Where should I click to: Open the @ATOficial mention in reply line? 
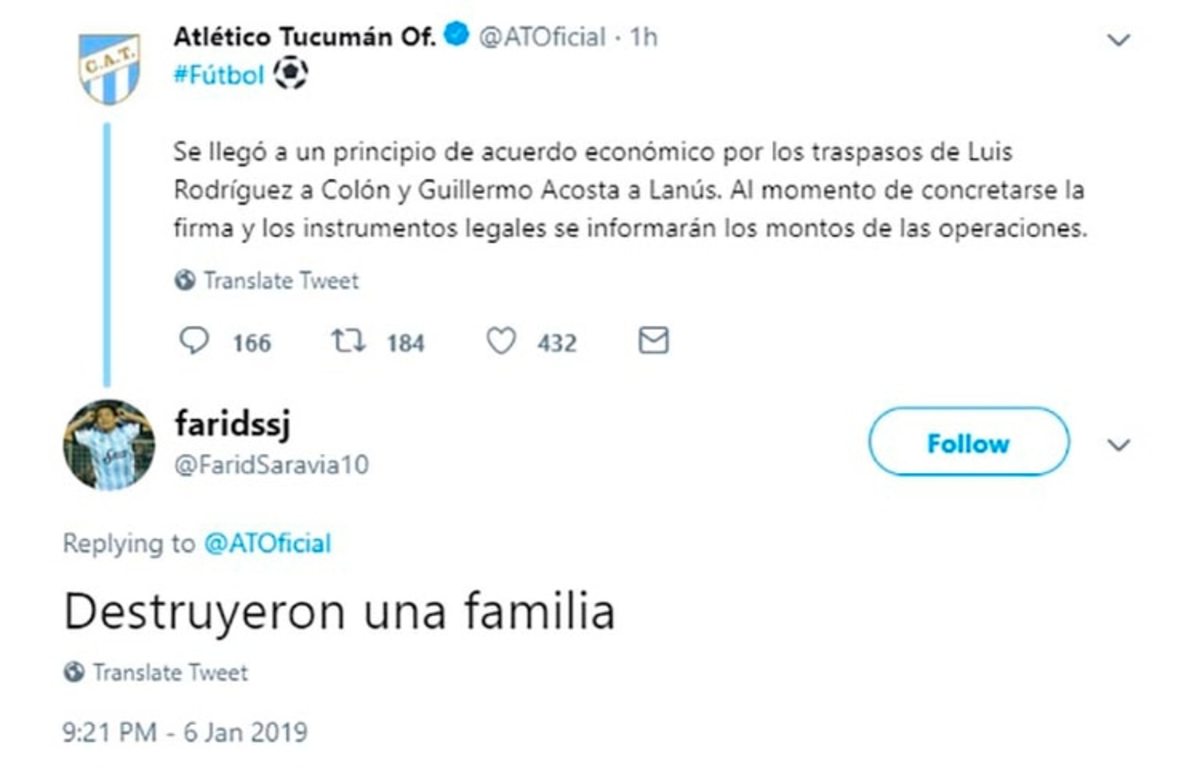(x=267, y=544)
